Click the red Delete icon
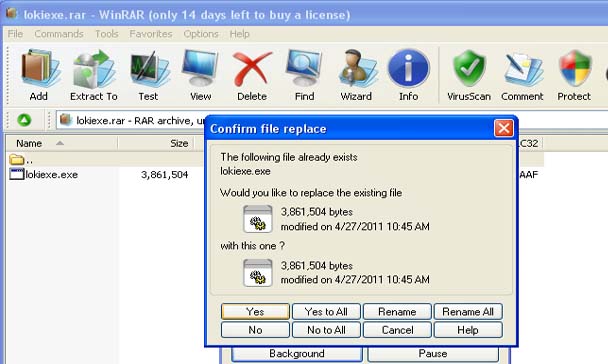The image size is (608, 364). pos(252,69)
